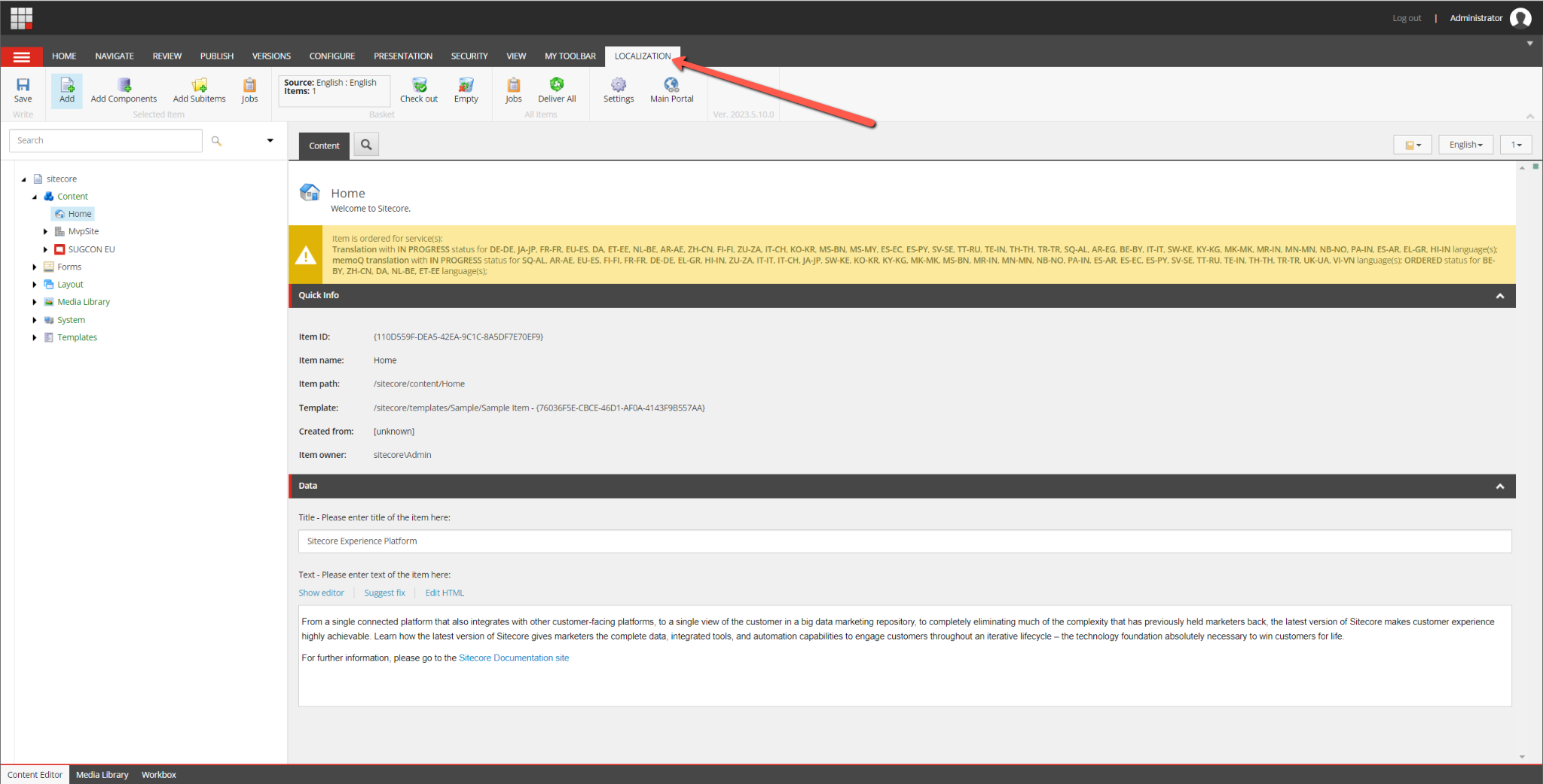Screen dimensions: 1543x784
Task: Open the version number 1 dropdown
Action: (x=1516, y=145)
